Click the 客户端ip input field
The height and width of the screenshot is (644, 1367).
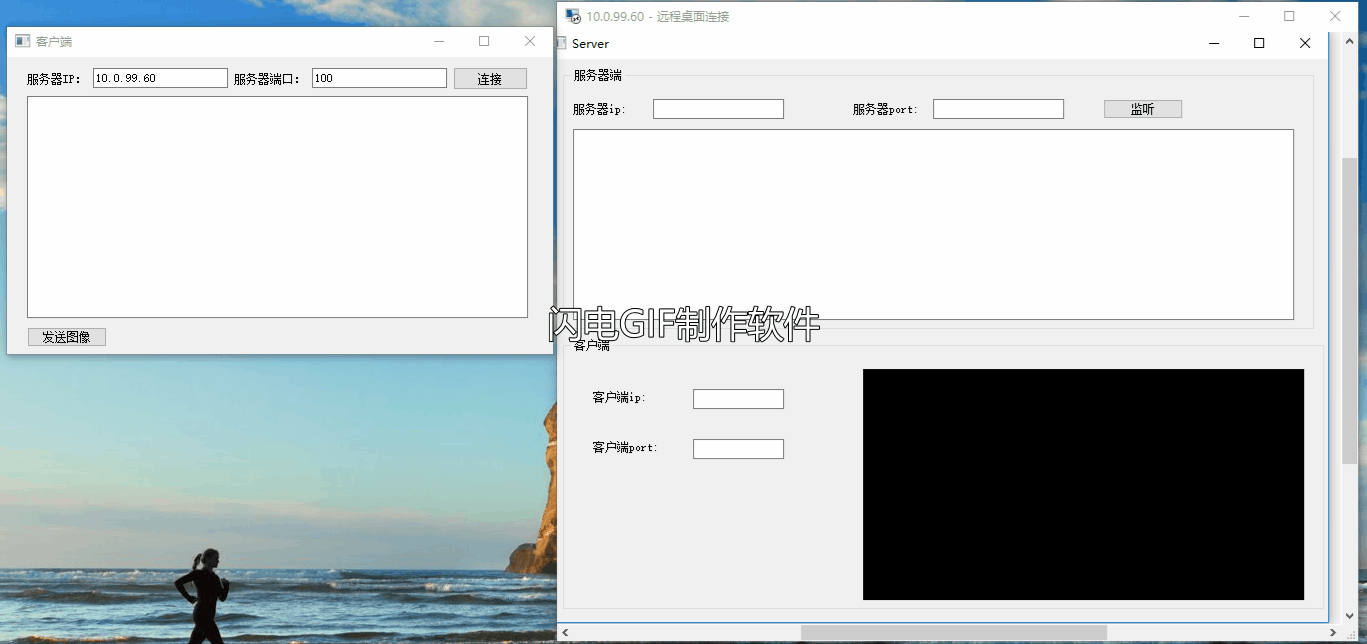point(738,399)
